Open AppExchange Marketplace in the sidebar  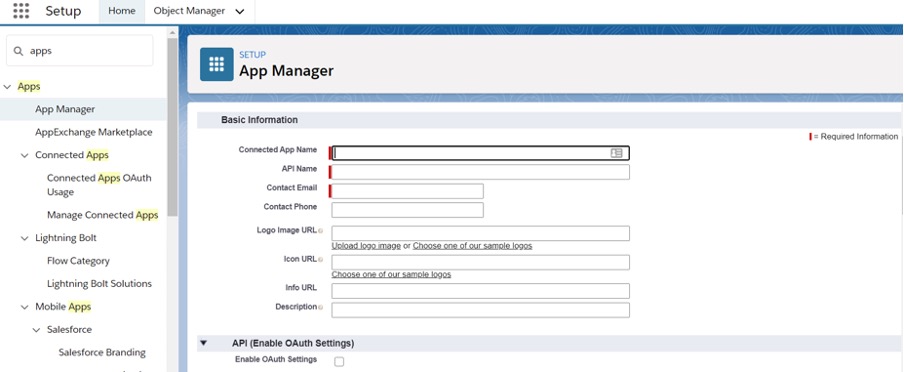click(x=94, y=132)
